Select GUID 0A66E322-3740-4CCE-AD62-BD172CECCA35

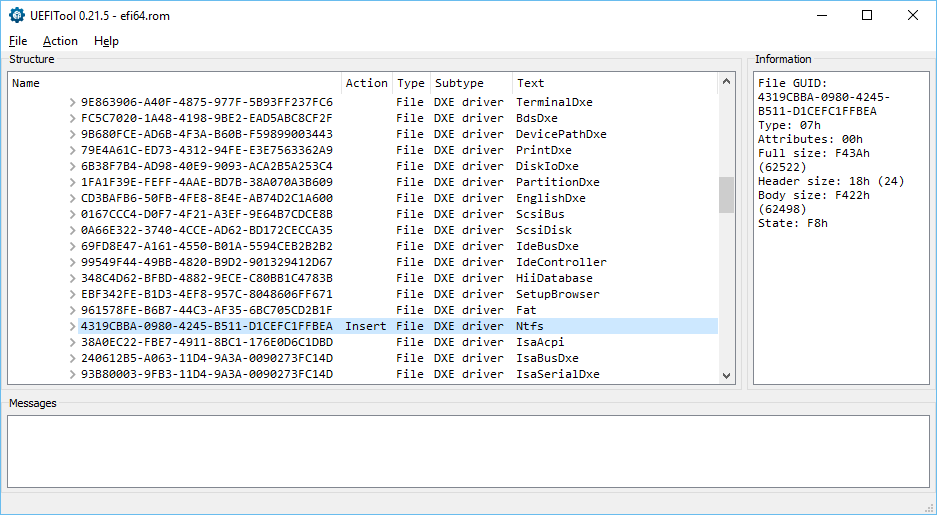tap(207, 230)
